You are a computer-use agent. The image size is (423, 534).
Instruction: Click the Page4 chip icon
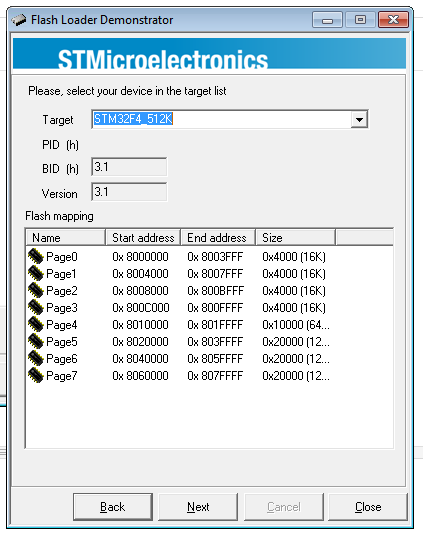click(x=36, y=324)
